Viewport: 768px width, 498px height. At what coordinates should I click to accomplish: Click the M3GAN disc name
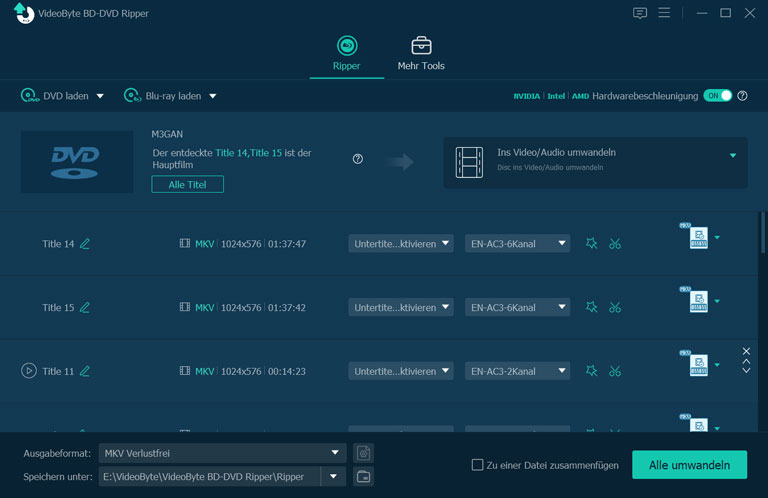coord(167,134)
